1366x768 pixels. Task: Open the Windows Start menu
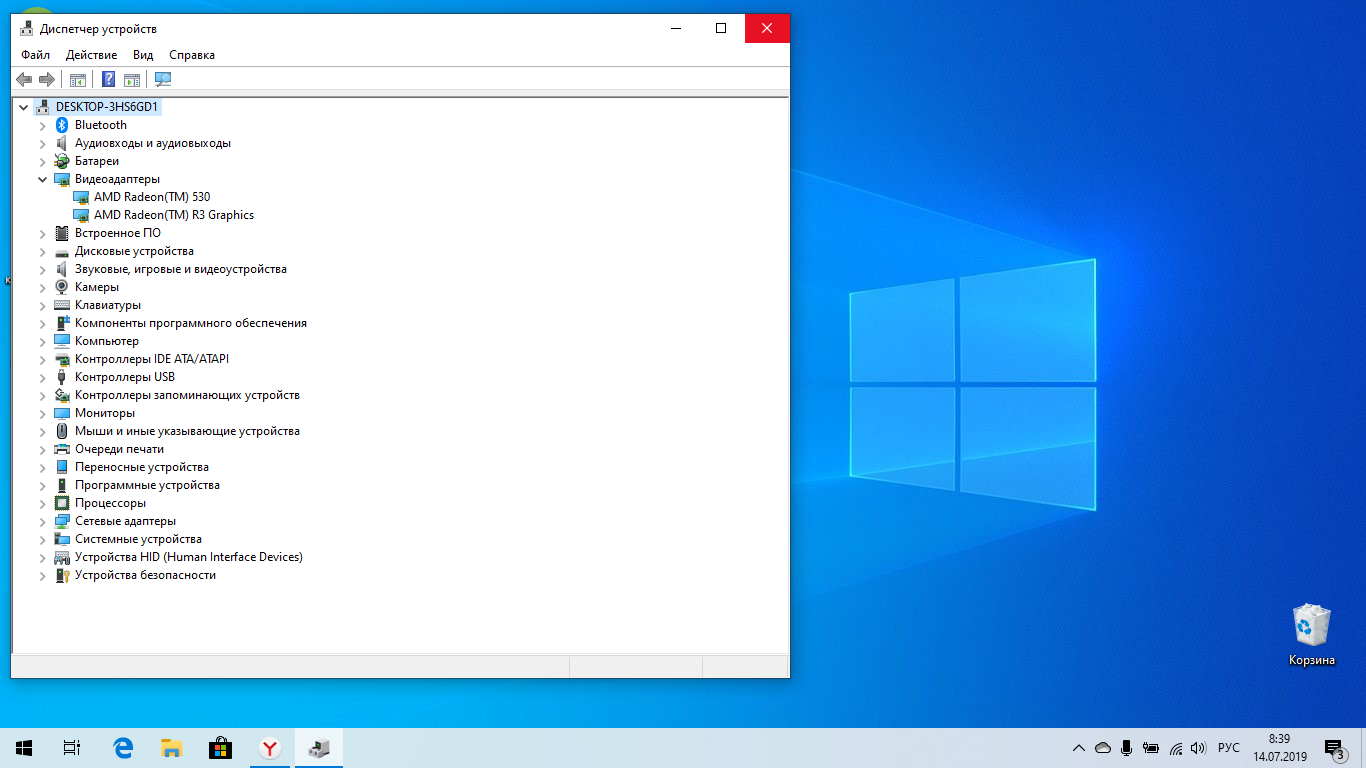24,748
